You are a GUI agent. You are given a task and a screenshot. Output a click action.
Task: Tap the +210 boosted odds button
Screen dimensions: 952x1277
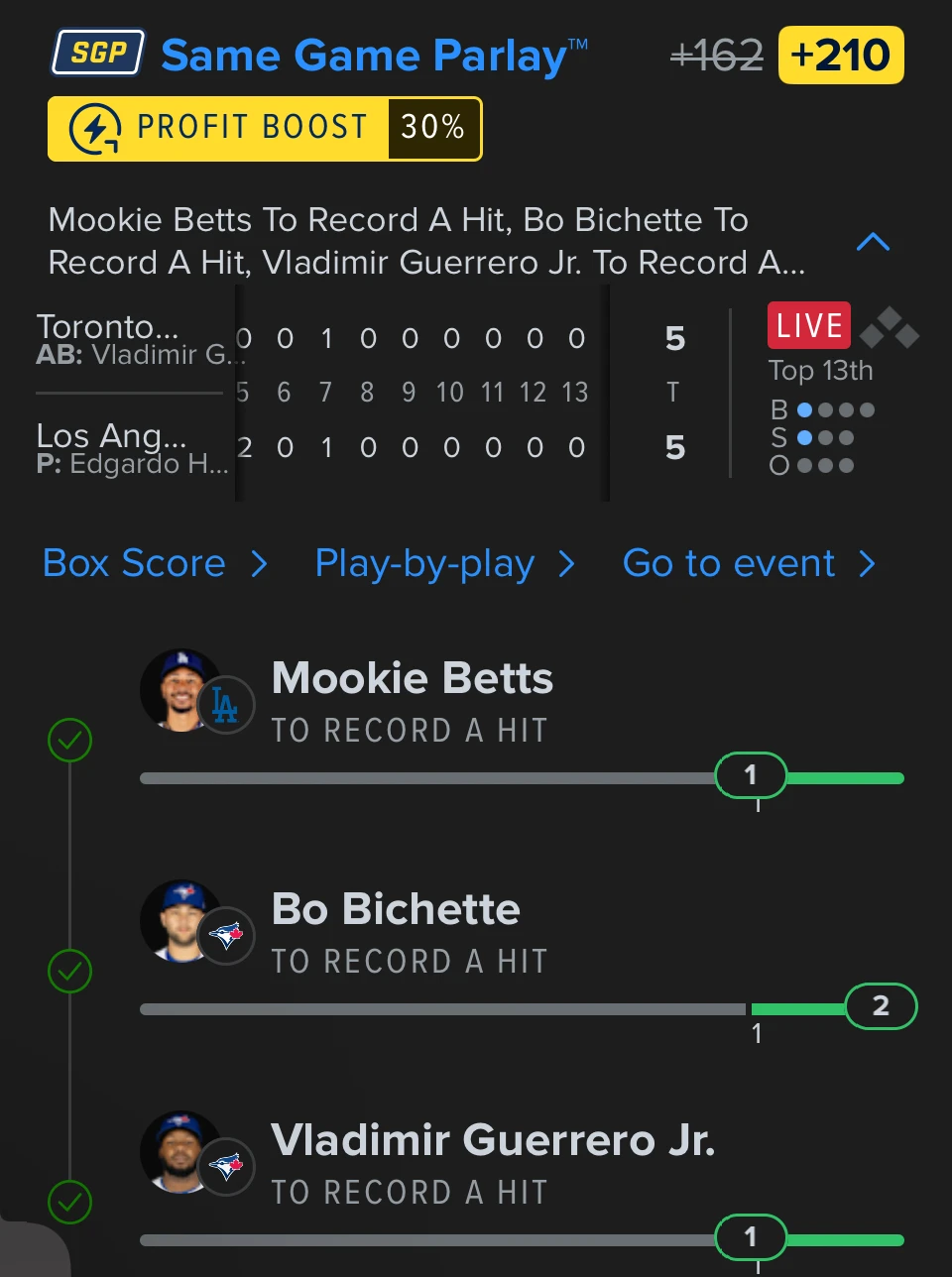click(x=841, y=55)
